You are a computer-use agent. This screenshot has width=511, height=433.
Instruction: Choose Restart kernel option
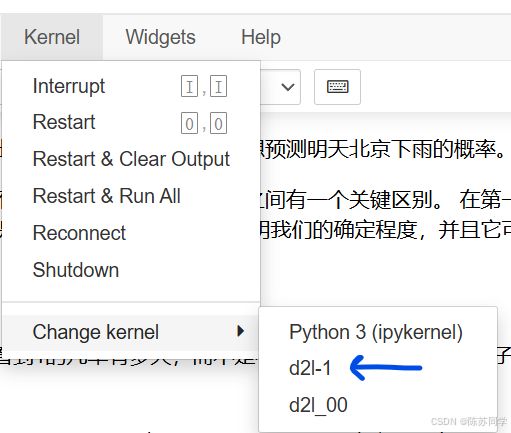tap(131, 122)
